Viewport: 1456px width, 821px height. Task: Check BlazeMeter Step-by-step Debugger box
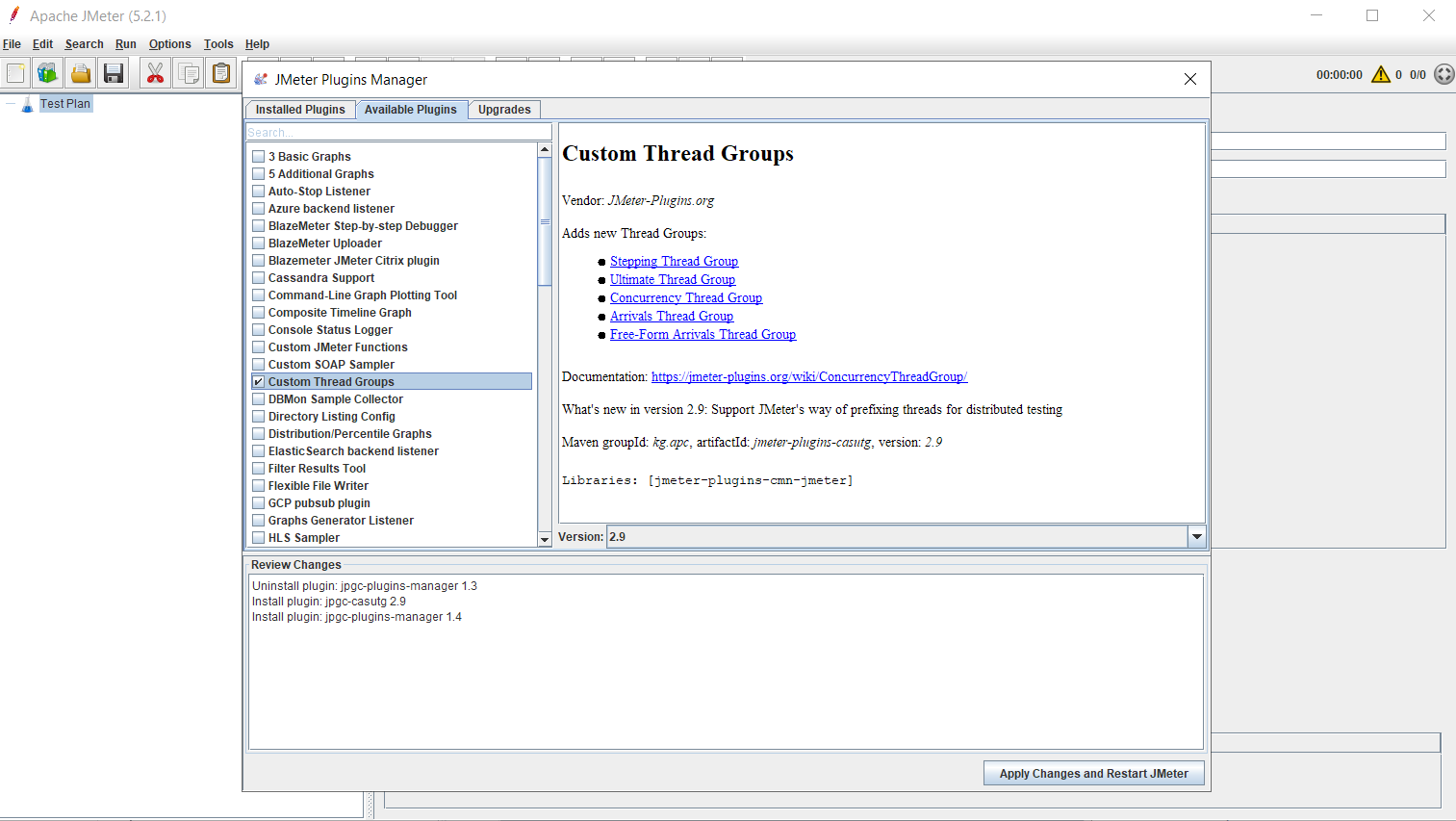258,226
